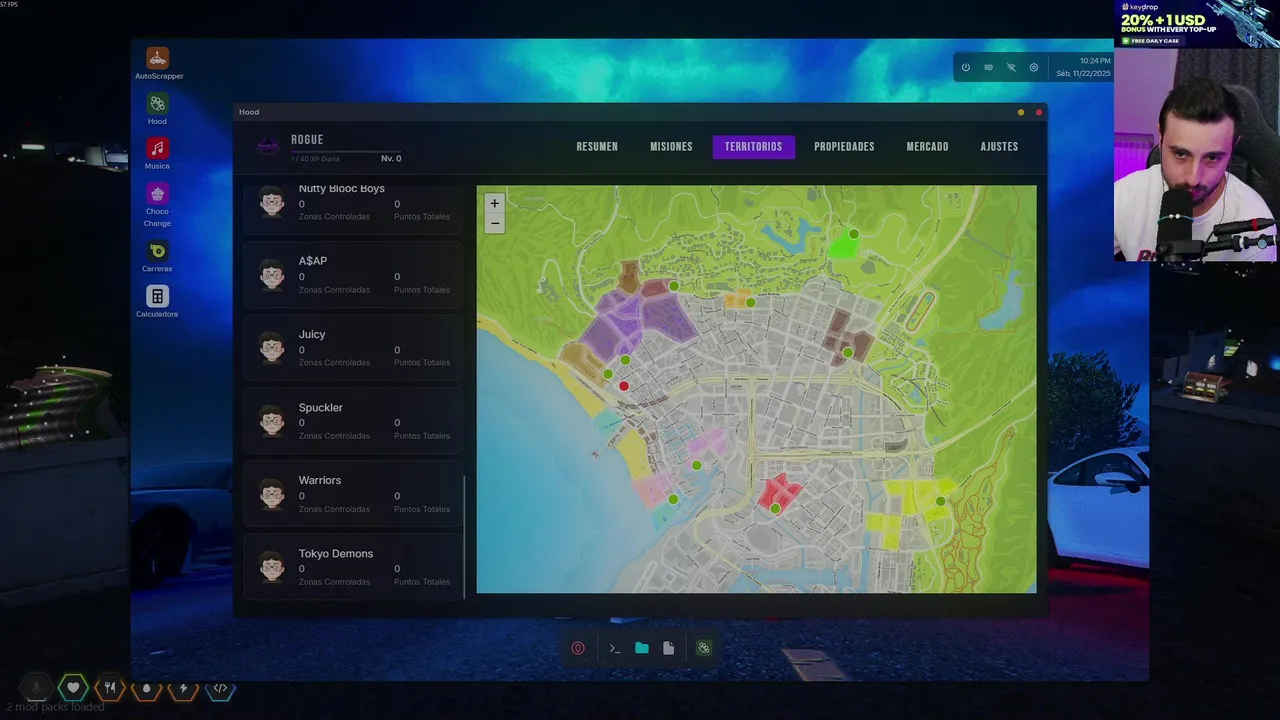Click the power icon in system tray
Screen dimensions: 1280x720
[965, 68]
